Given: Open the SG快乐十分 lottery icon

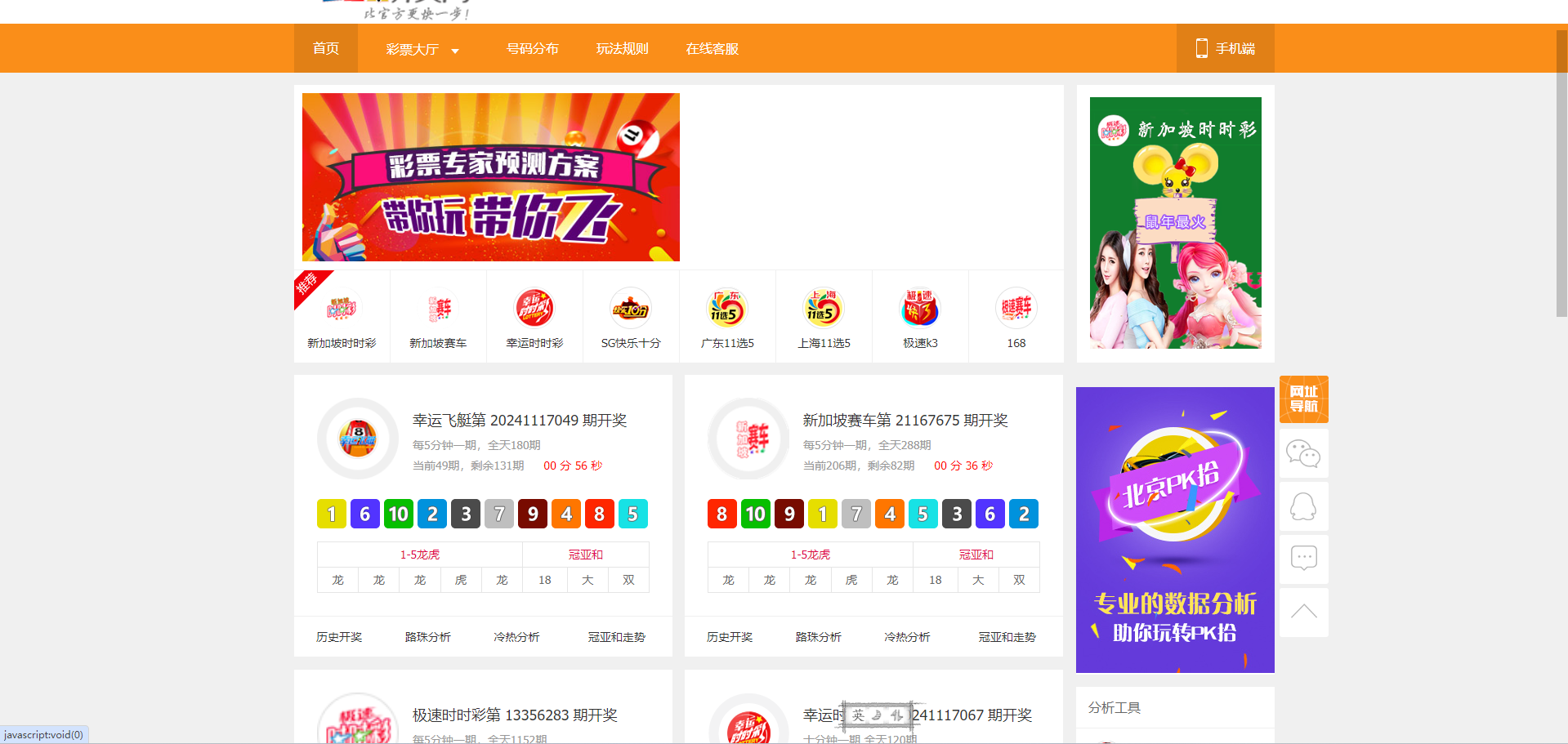Looking at the screenshot, I should point(631,310).
